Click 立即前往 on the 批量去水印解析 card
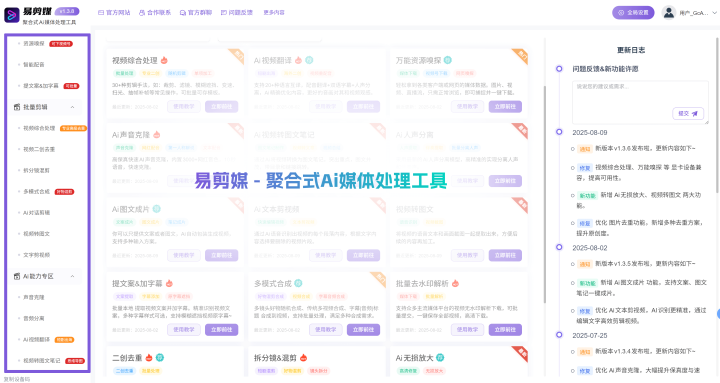The height and width of the screenshot is (383, 720). (505, 330)
